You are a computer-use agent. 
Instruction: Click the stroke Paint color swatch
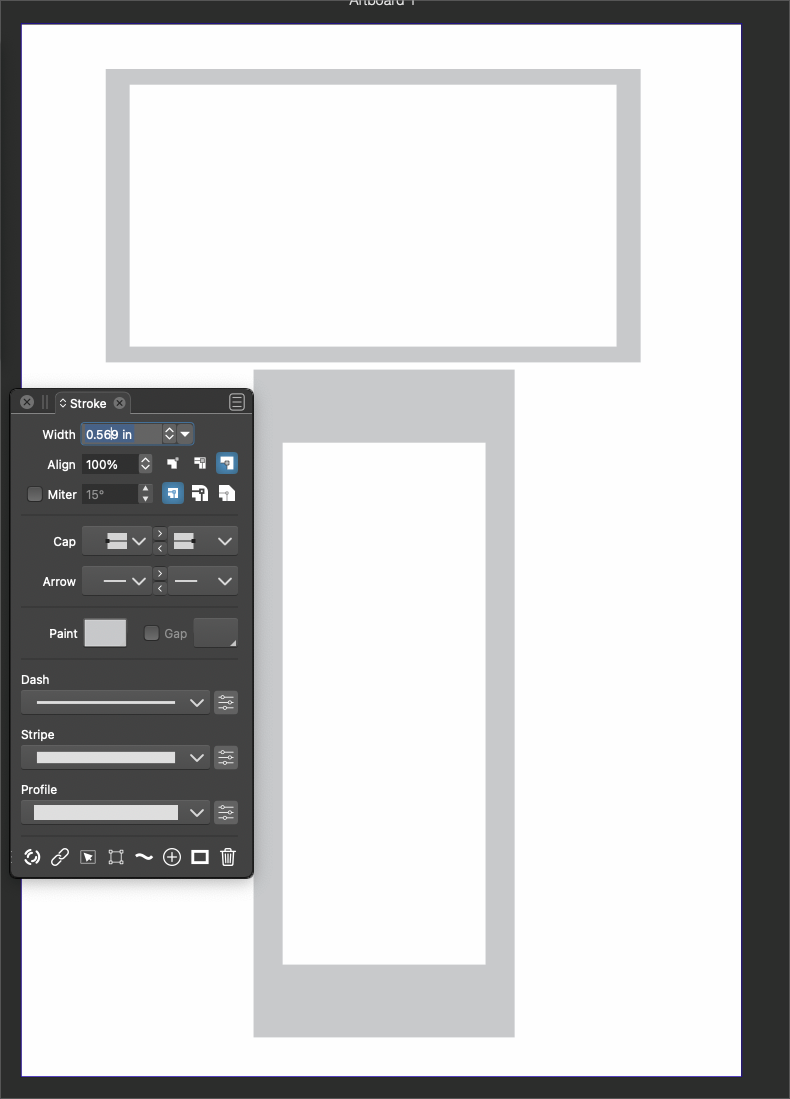point(105,633)
